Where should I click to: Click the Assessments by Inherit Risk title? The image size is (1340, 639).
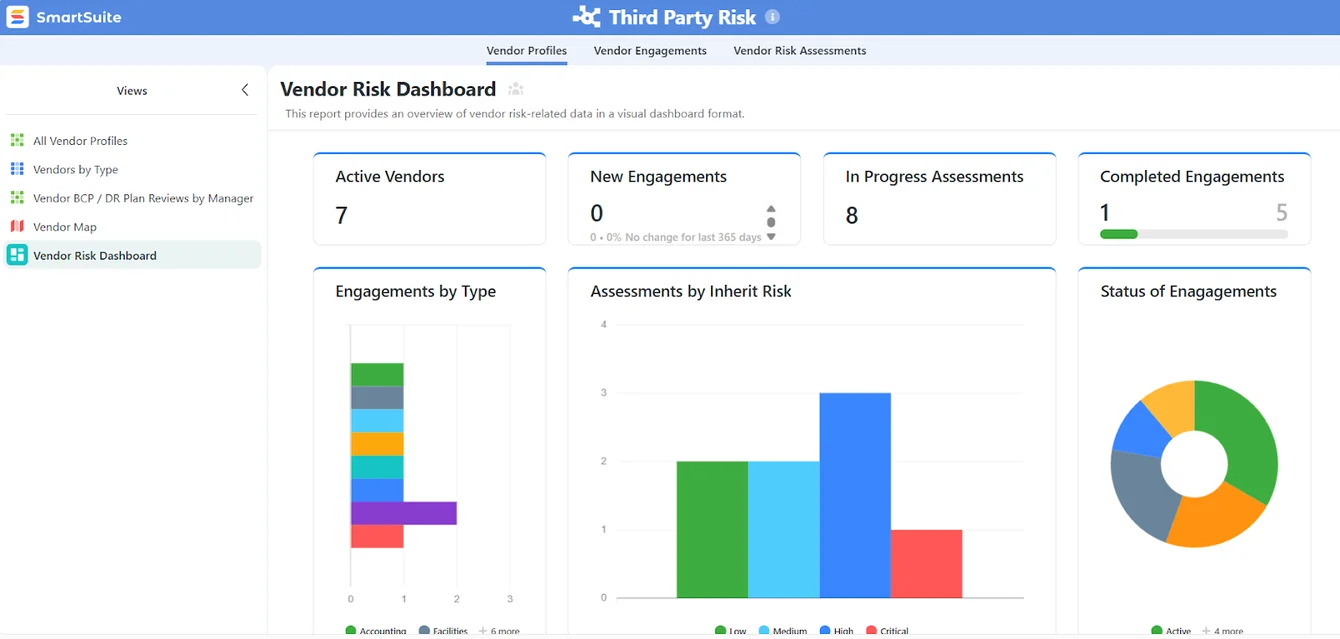click(691, 292)
